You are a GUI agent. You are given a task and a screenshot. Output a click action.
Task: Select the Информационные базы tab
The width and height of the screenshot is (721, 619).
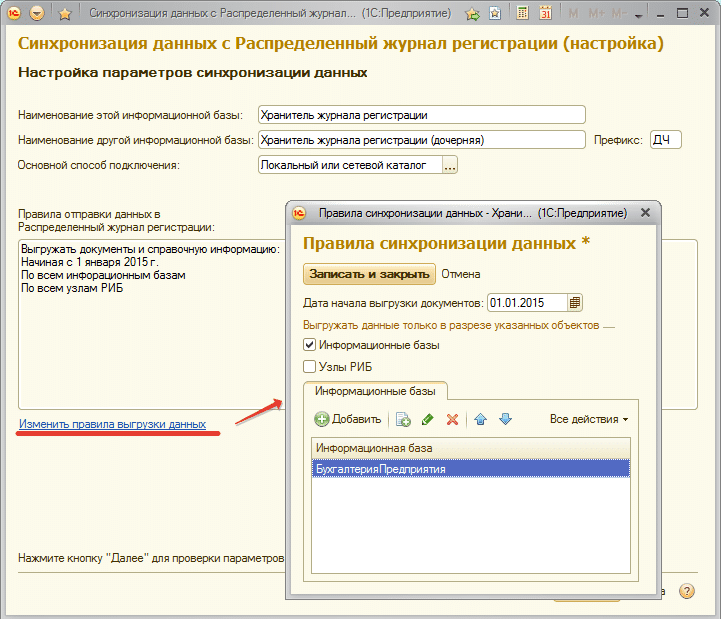[375, 391]
